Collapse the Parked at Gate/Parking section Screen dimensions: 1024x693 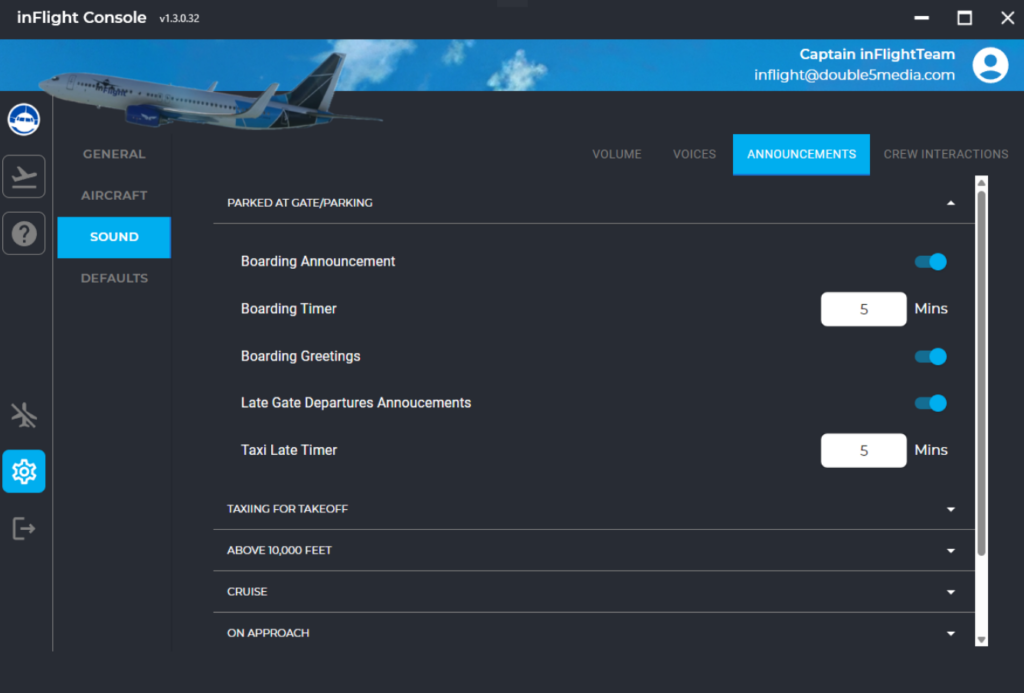coord(594,203)
